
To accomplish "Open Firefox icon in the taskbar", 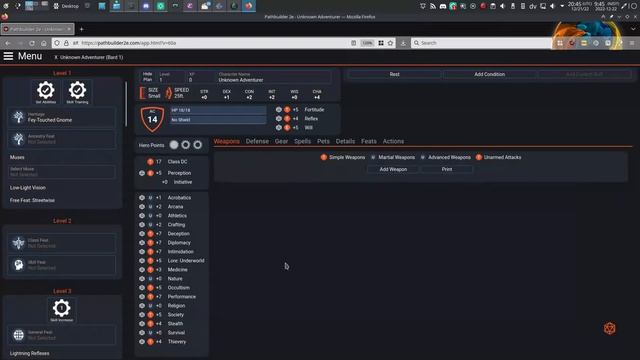I will coord(249,6).
